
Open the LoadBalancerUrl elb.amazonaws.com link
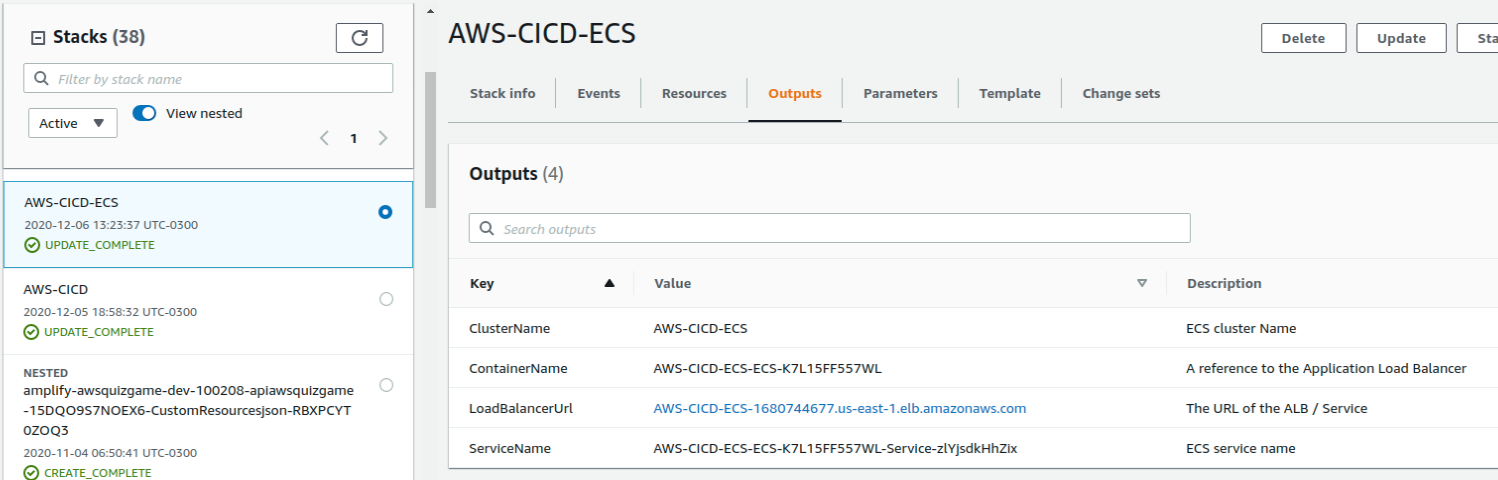click(840, 408)
